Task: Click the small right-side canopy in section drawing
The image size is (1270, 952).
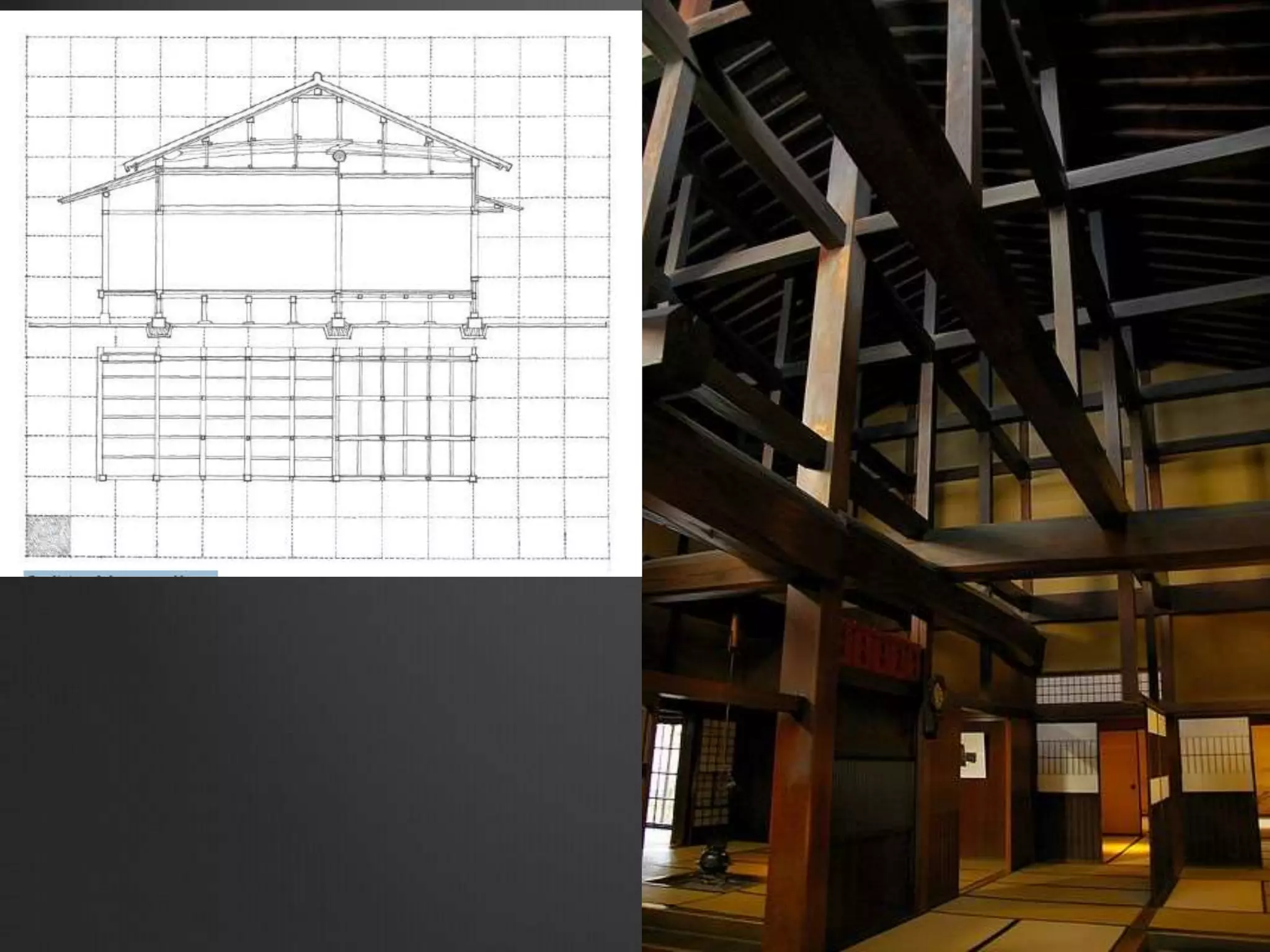Action: click(498, 203)
